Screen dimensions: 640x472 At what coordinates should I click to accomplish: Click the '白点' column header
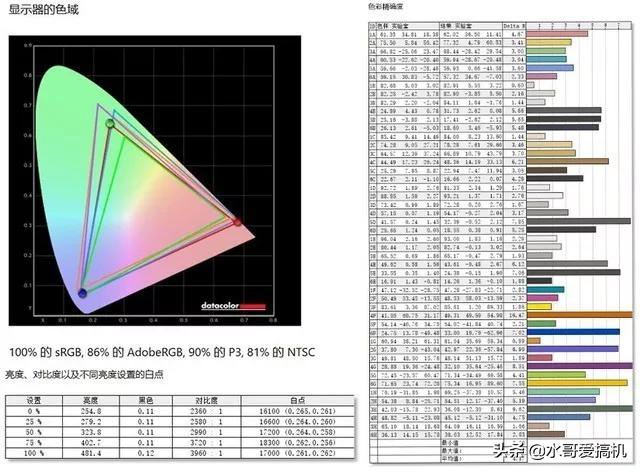(x=298, y=401)
